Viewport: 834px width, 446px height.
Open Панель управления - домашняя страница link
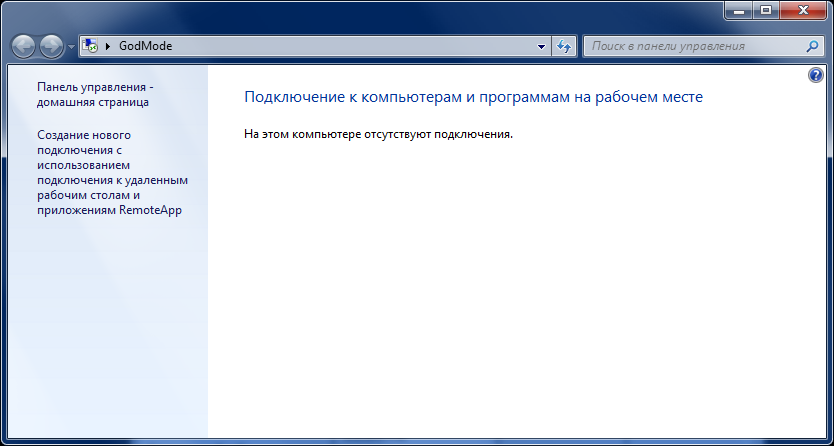(96, 95)
